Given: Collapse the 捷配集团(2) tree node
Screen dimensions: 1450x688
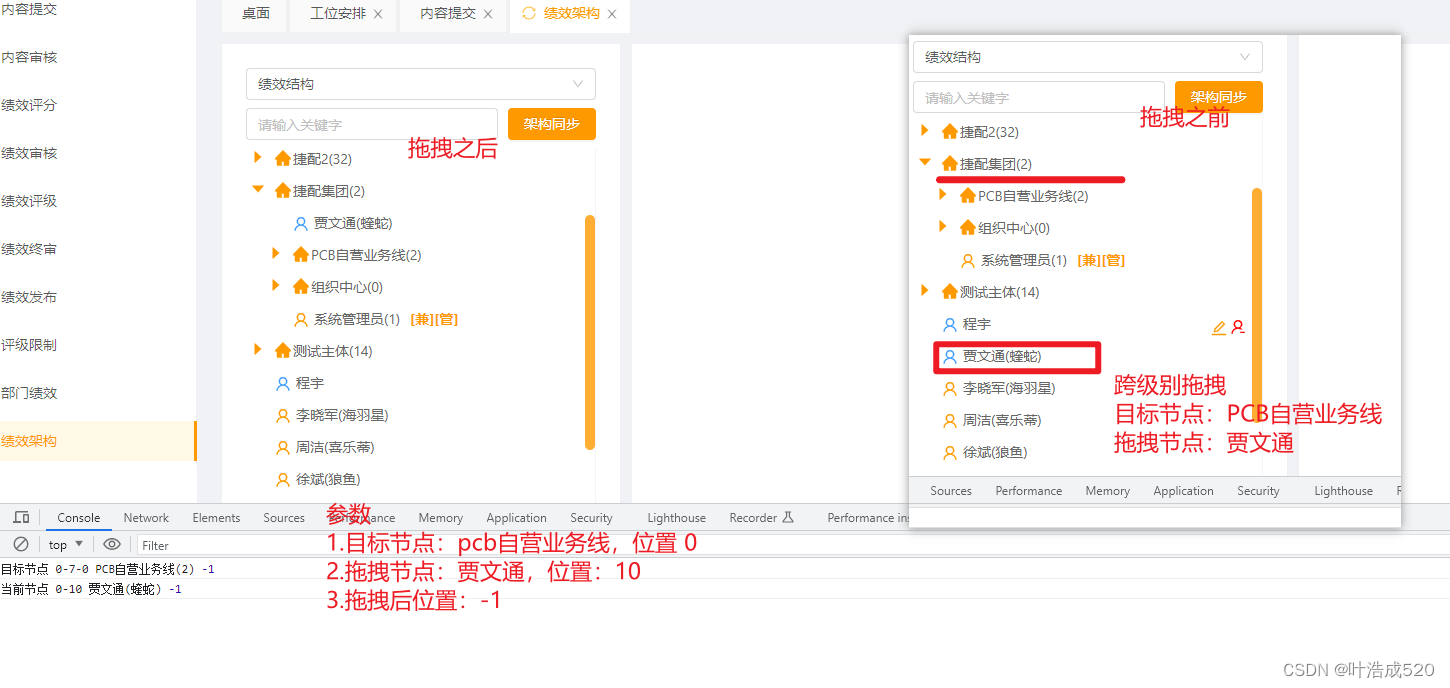Looking at the screenshot, I should 924,163.
